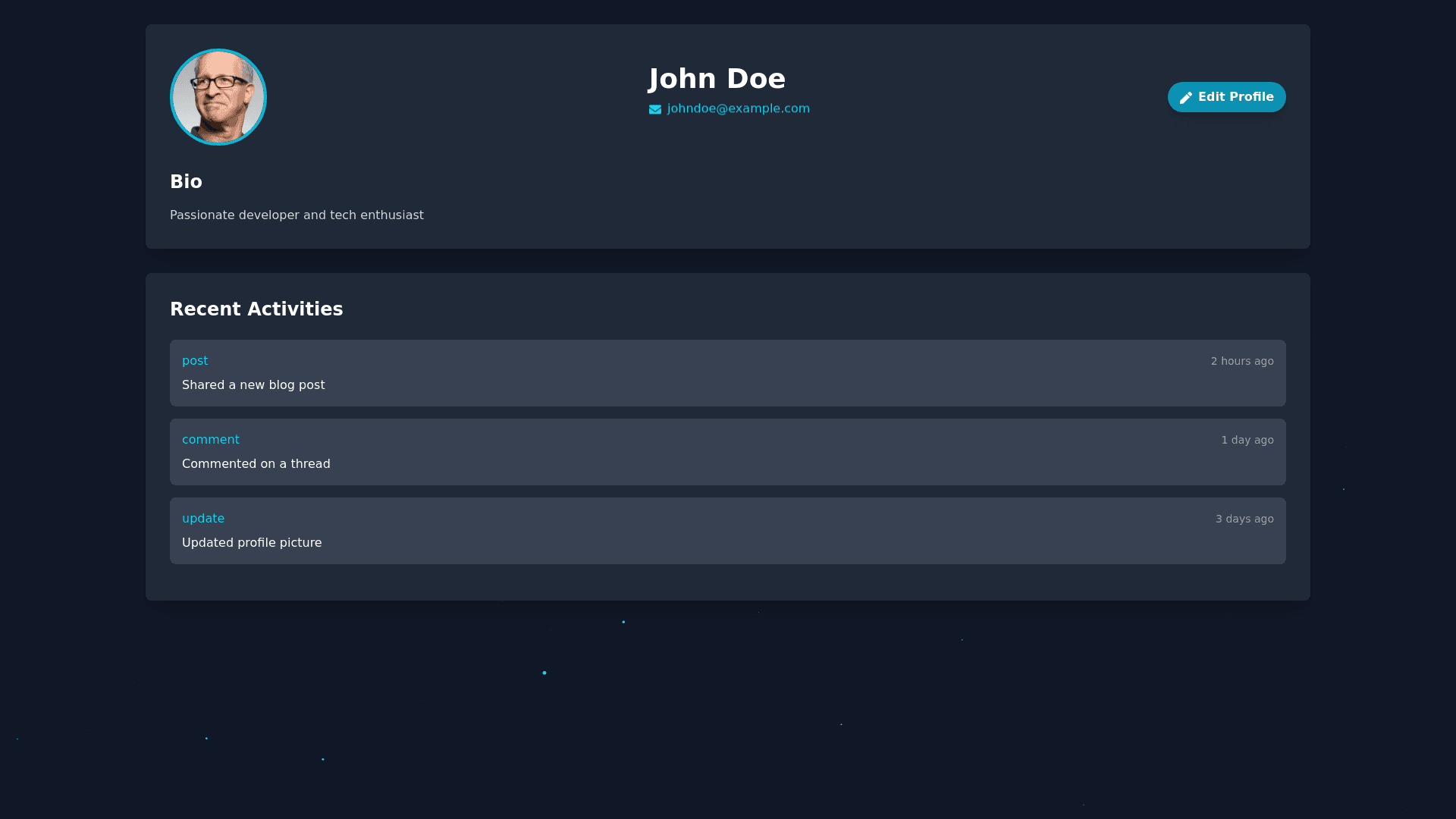Open the 'Updated profile picture' activity

(252, 543)
